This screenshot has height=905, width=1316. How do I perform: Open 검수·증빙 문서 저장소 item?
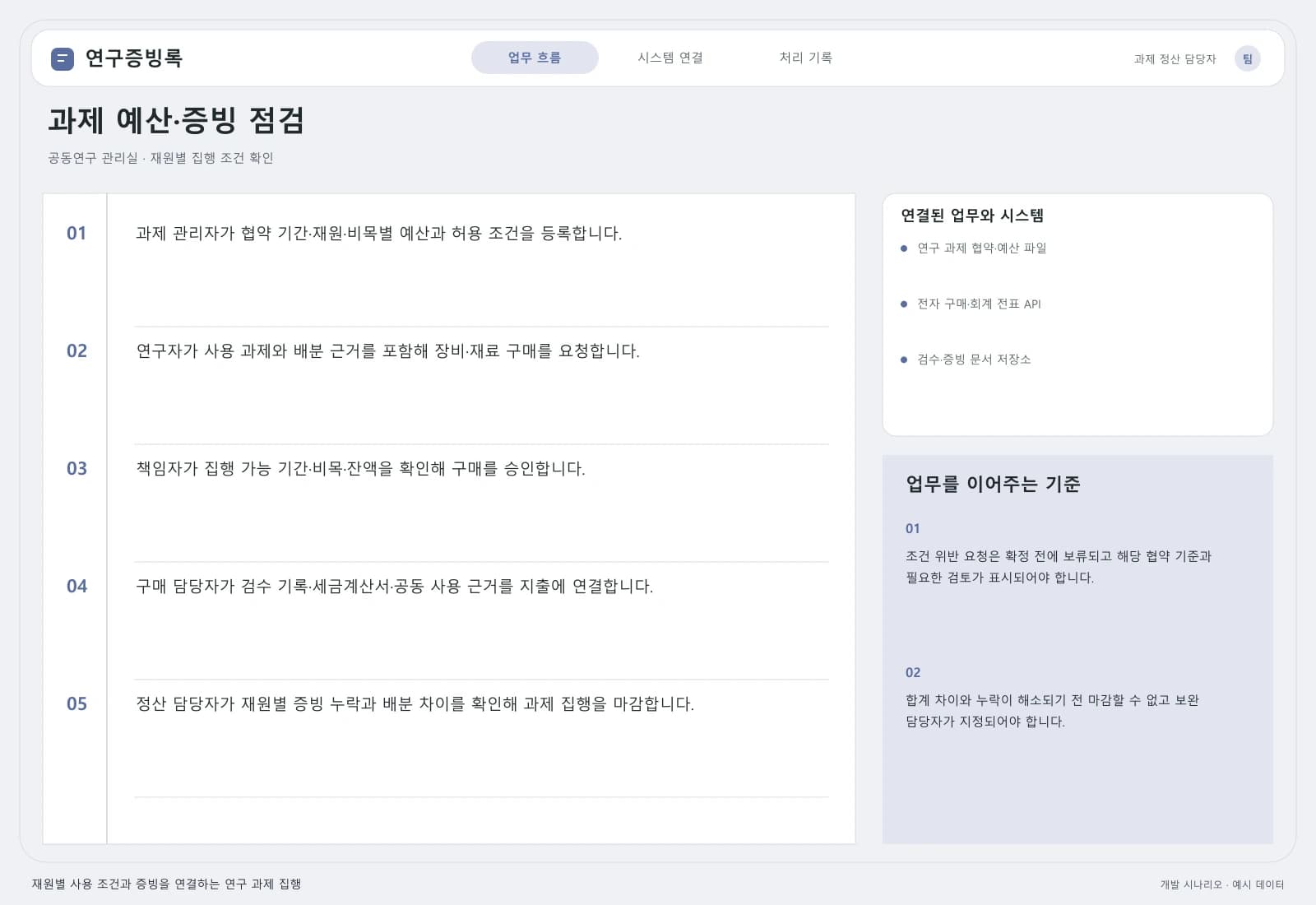(974, 360)
